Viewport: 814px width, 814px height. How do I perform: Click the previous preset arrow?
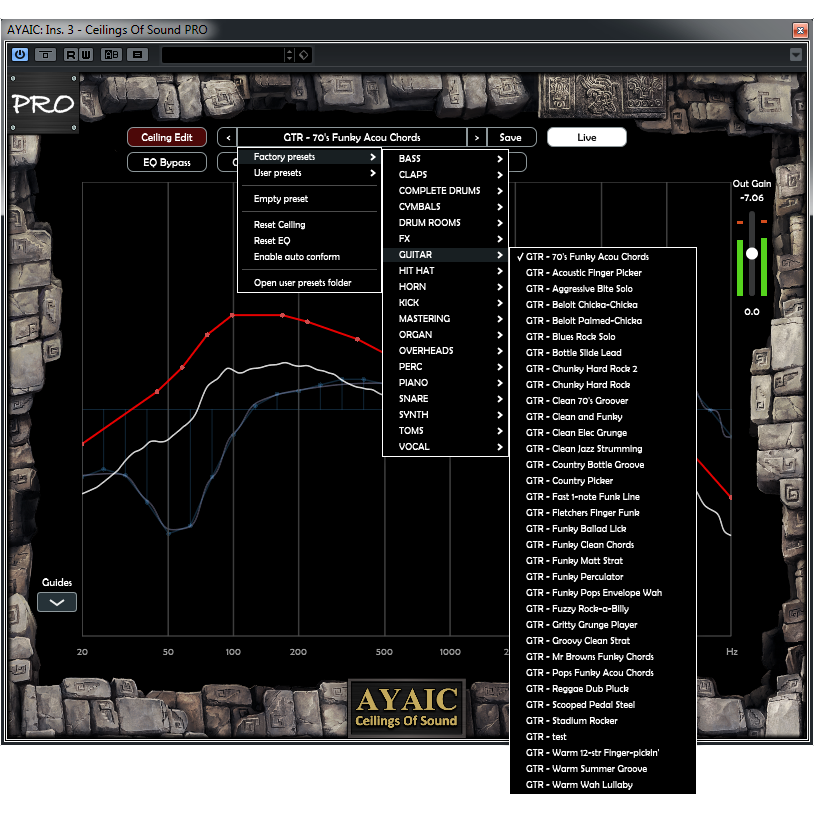point(228,138)
